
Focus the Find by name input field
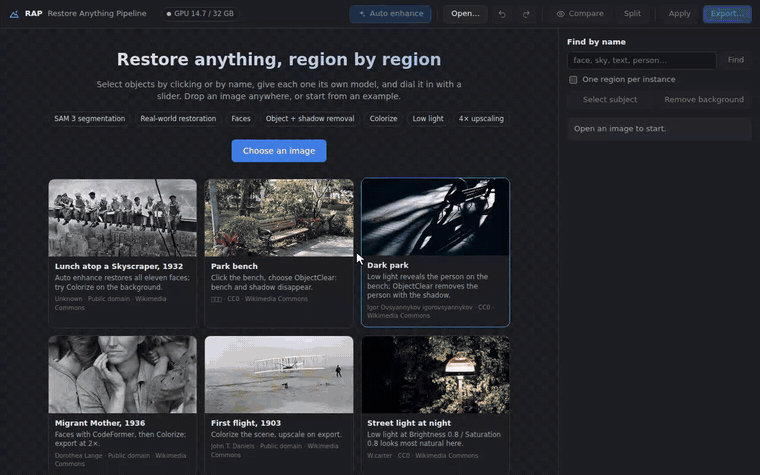[641, 60]
